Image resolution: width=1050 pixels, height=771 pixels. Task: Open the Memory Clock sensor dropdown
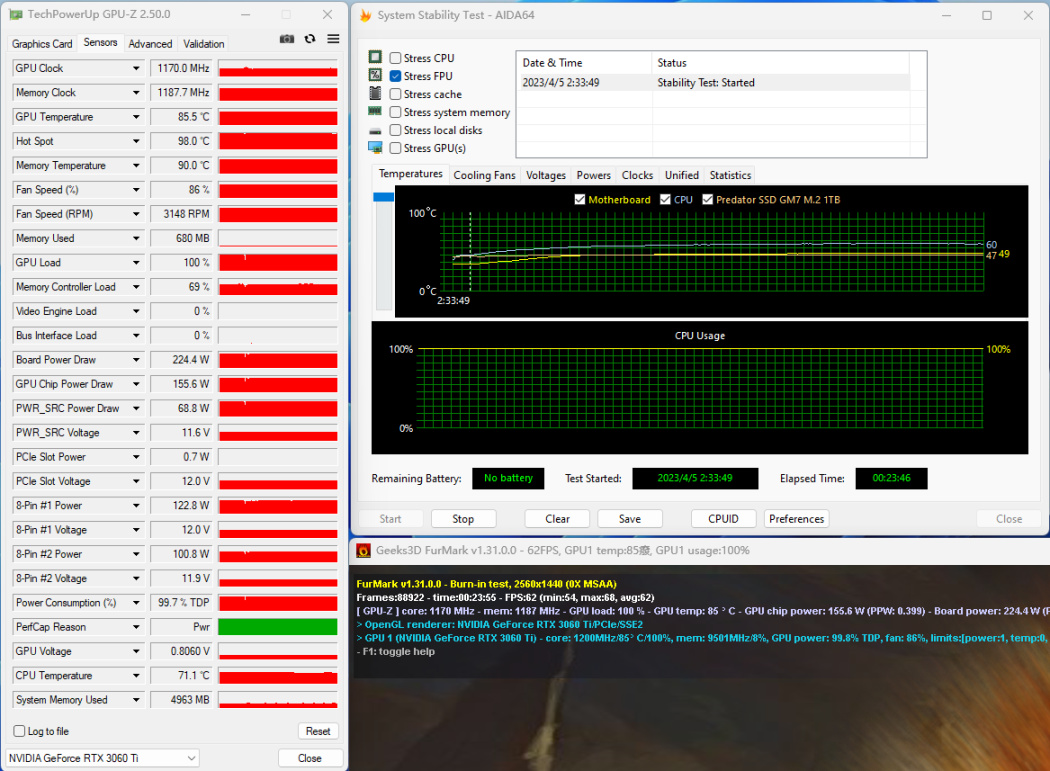(x=136, y=92)
